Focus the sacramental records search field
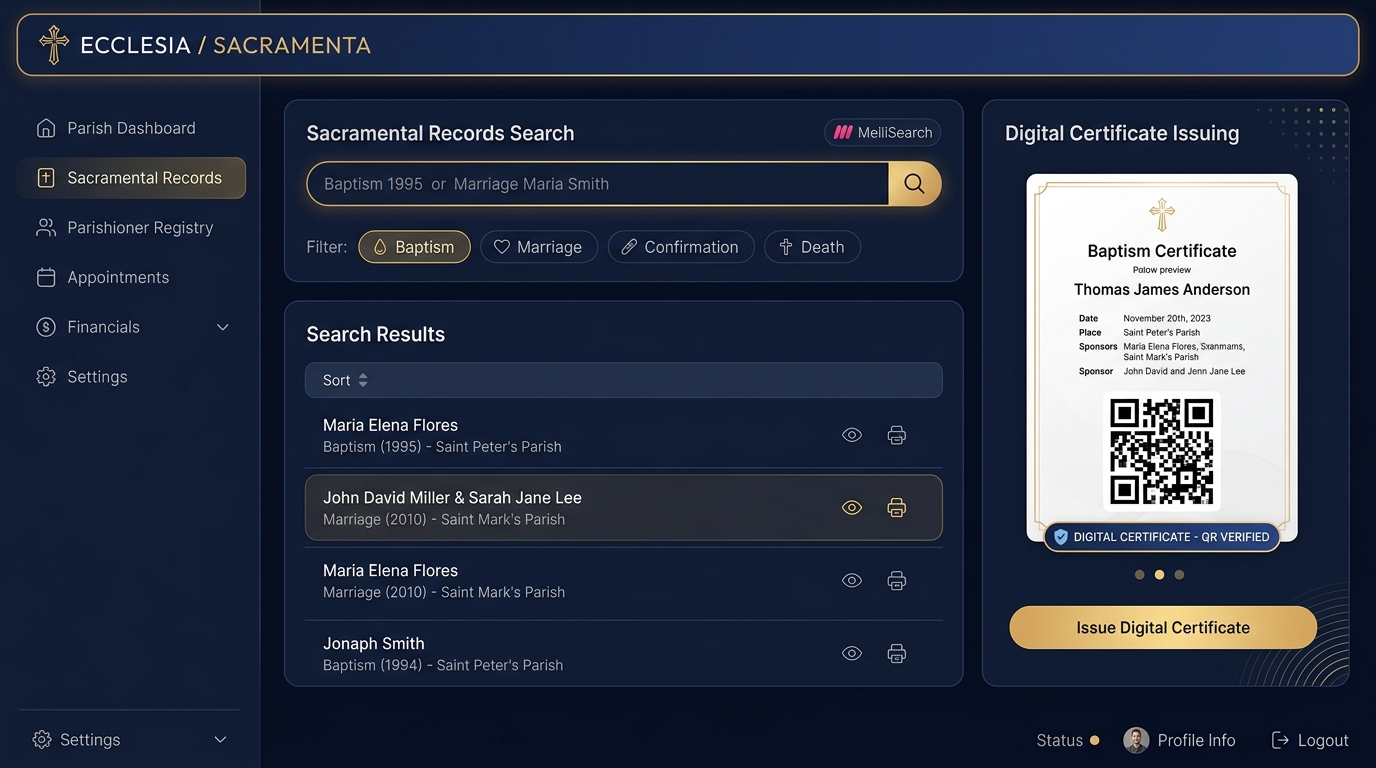 click(x=598, y=184)
